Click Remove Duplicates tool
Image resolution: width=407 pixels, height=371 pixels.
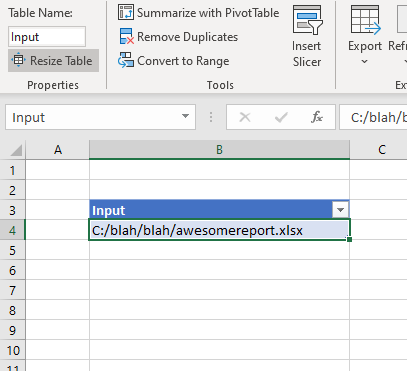click(178, 37)
